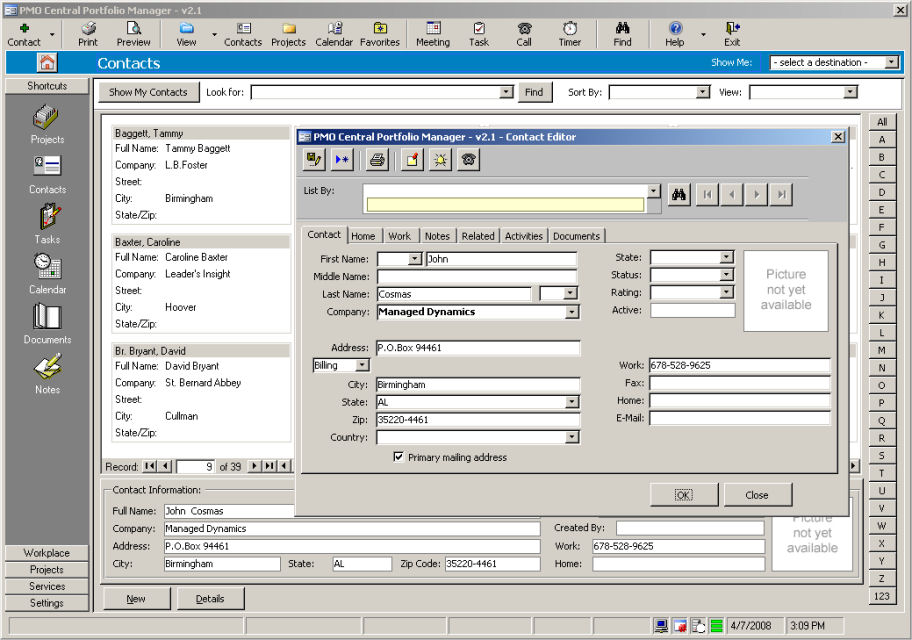Click the Details button
Viewport: 912px width, 640px height.
210,599
